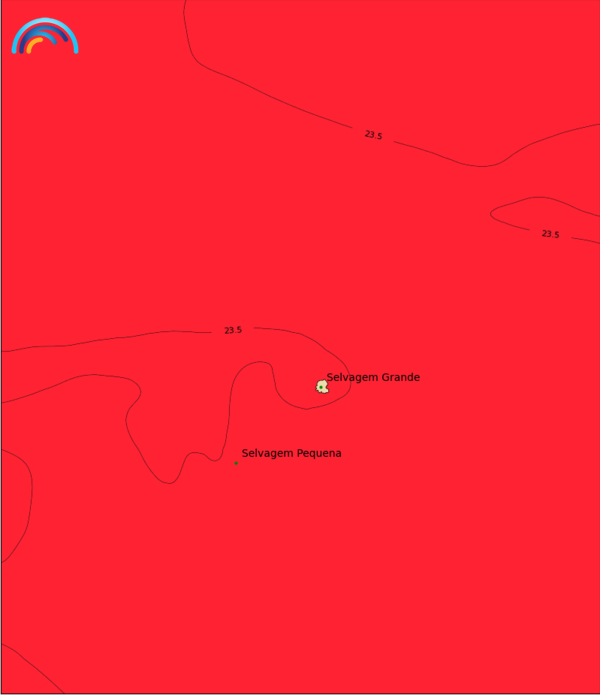Click the Selvagem Pequena label

[292, 453]
